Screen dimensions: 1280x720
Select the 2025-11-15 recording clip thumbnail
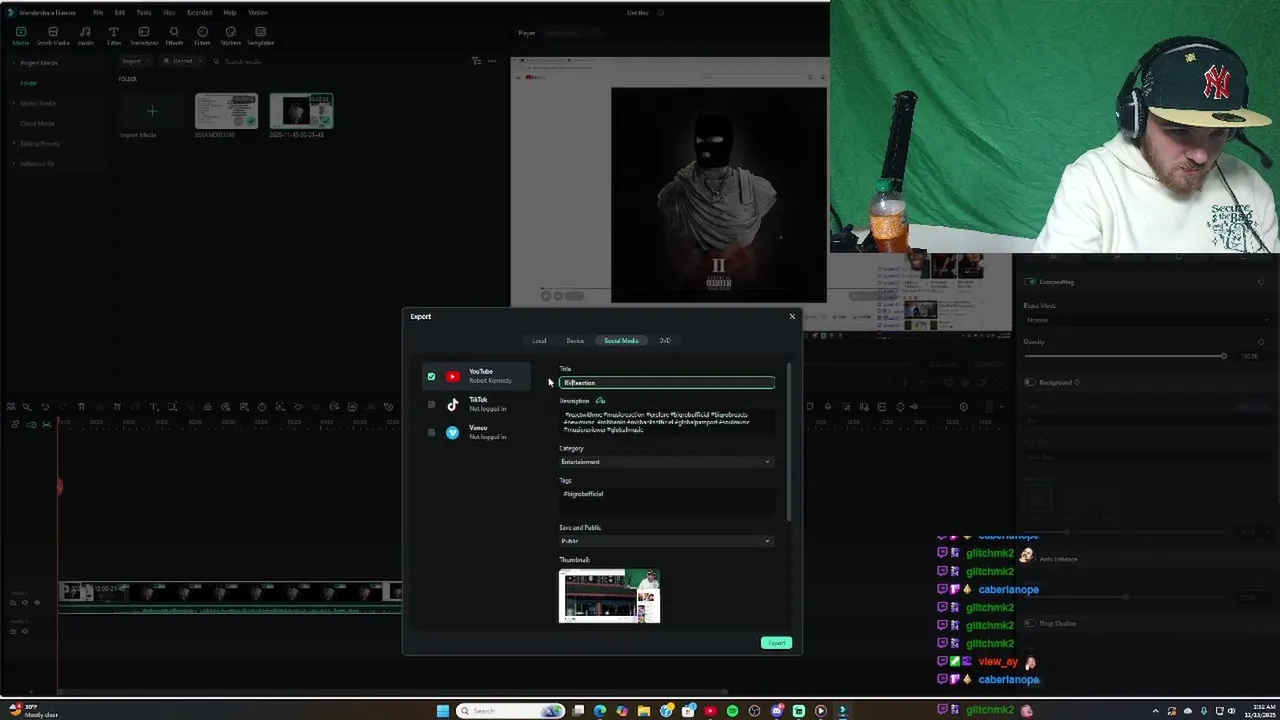click(x=302, y=111)
